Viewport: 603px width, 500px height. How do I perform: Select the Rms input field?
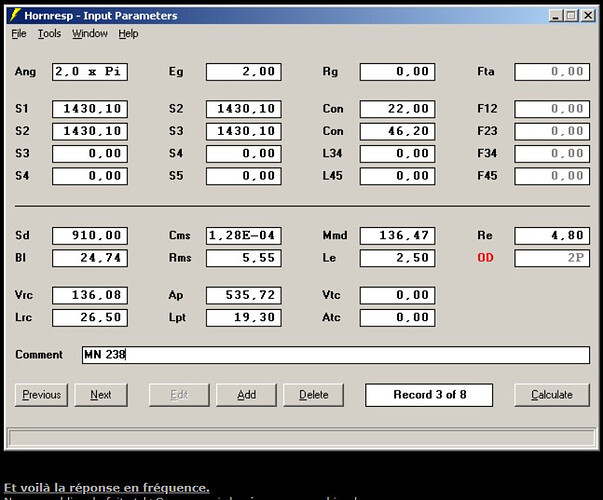(x=244, y=258)
